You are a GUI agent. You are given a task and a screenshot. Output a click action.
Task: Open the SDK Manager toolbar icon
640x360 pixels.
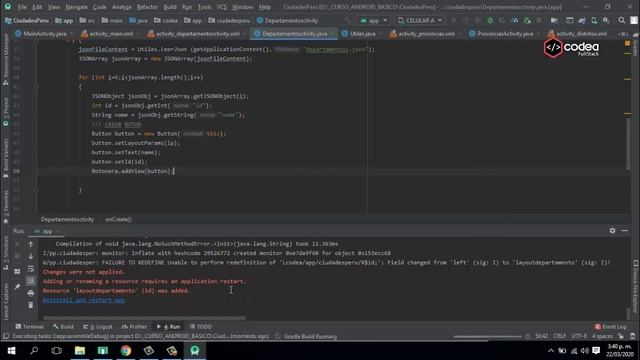pyautogui.click(x=606, y=20)
